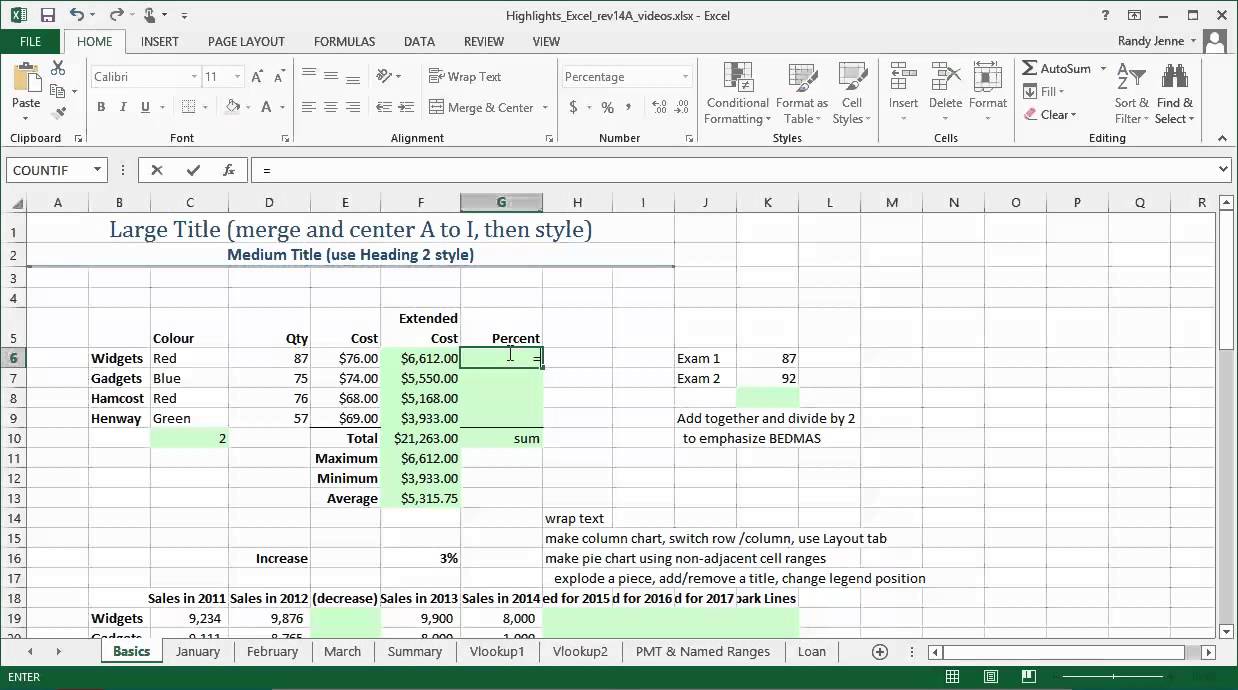1238x690 pixels.
Task: Switch to the Vlookup1 sheet tab
Action: pos(497,651)
